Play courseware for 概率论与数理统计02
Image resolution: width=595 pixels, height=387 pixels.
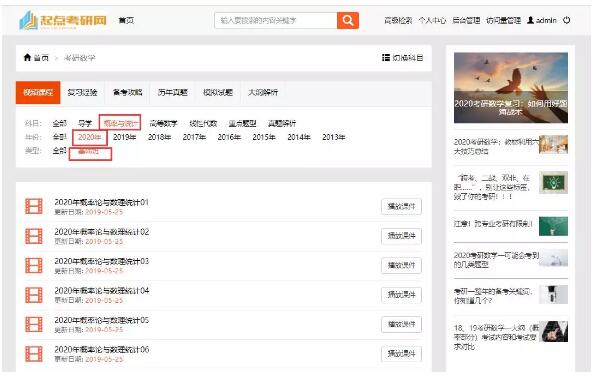point(401,236)
